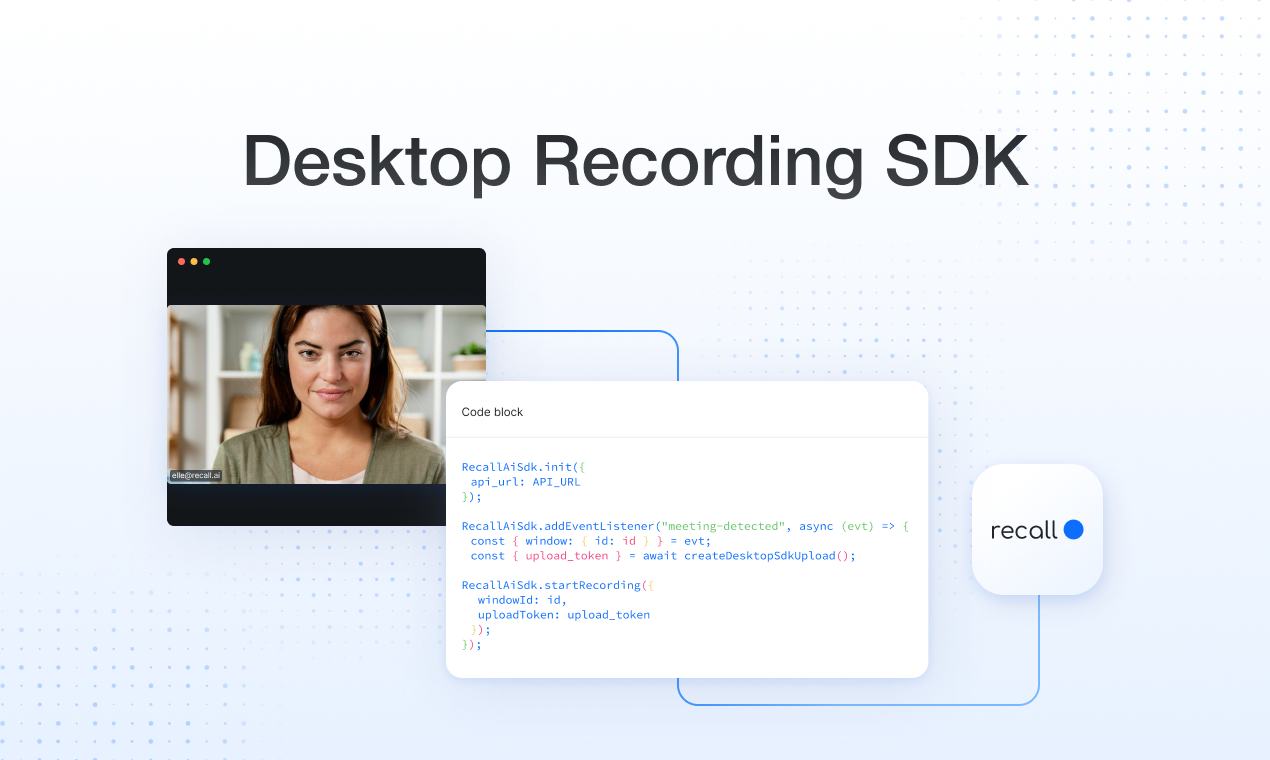The width and height of the screenshot is (1270, 760).
Task: Click the "RecallAiSdk.startRecording({" code line
Action: pos(557,585)
